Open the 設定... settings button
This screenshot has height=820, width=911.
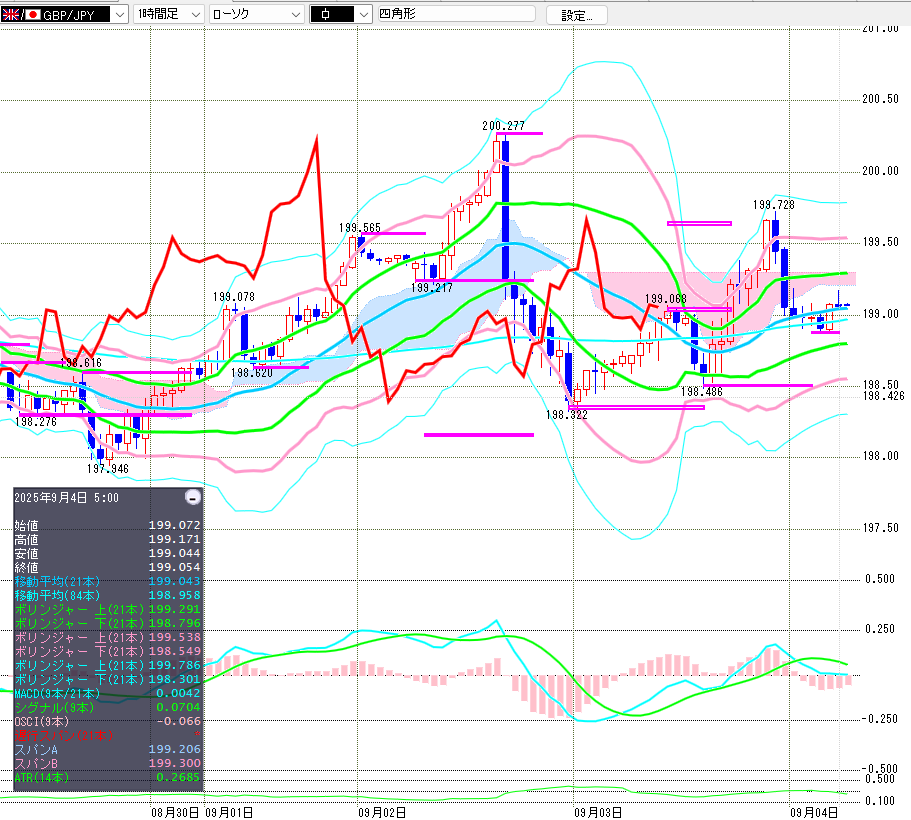tap(577, 15)
